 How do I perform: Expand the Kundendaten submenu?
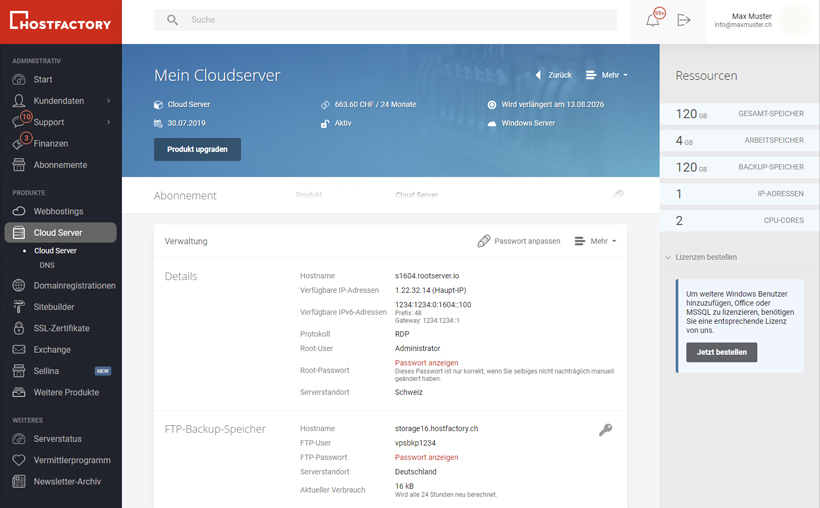coord(108,101)
